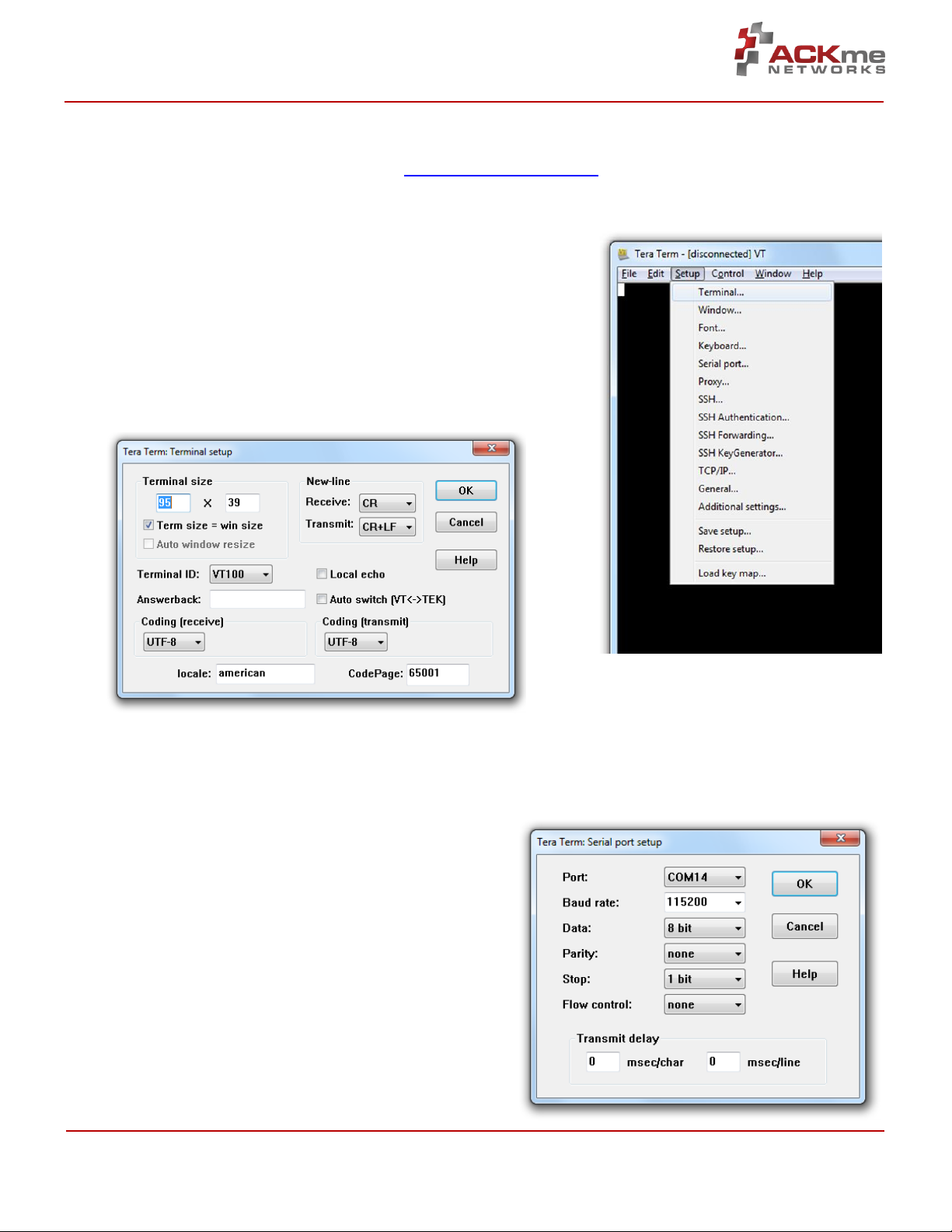Open SSH Authentication... from the Setup menu
The width and height of the screenshot is (952, 1232).
coord(751,417)
